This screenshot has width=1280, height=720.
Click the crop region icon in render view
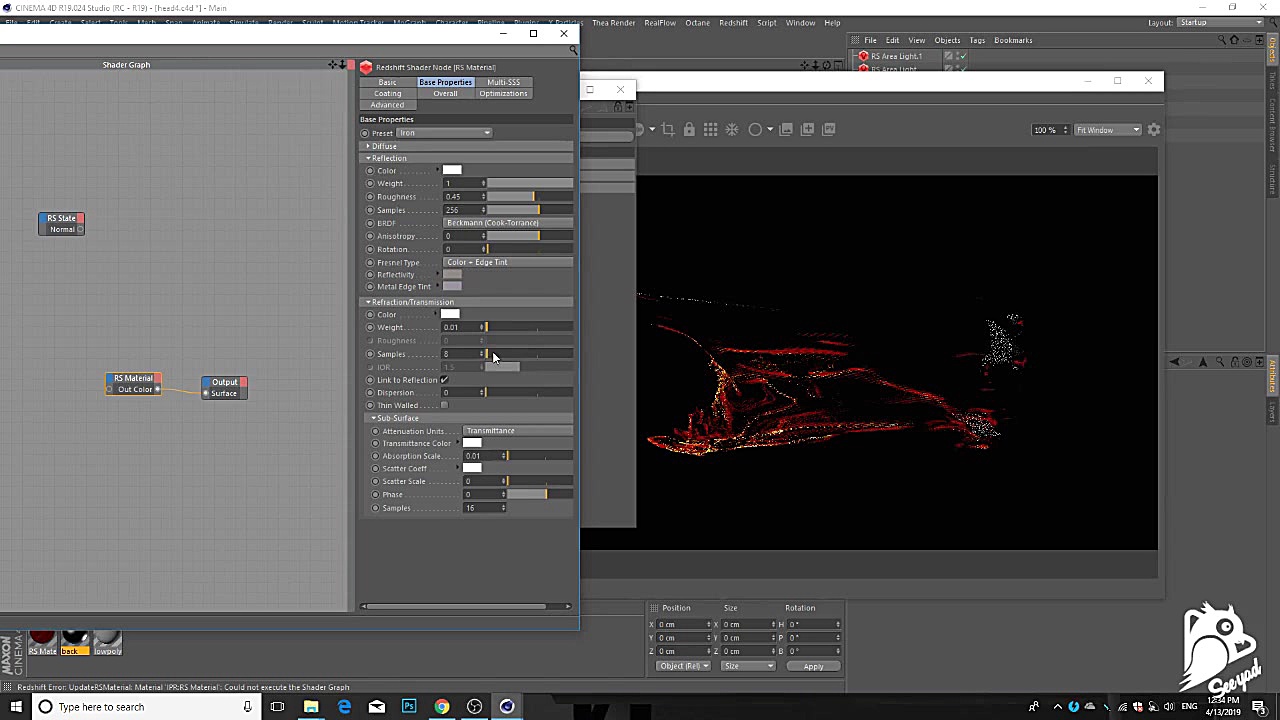[668, 129]
